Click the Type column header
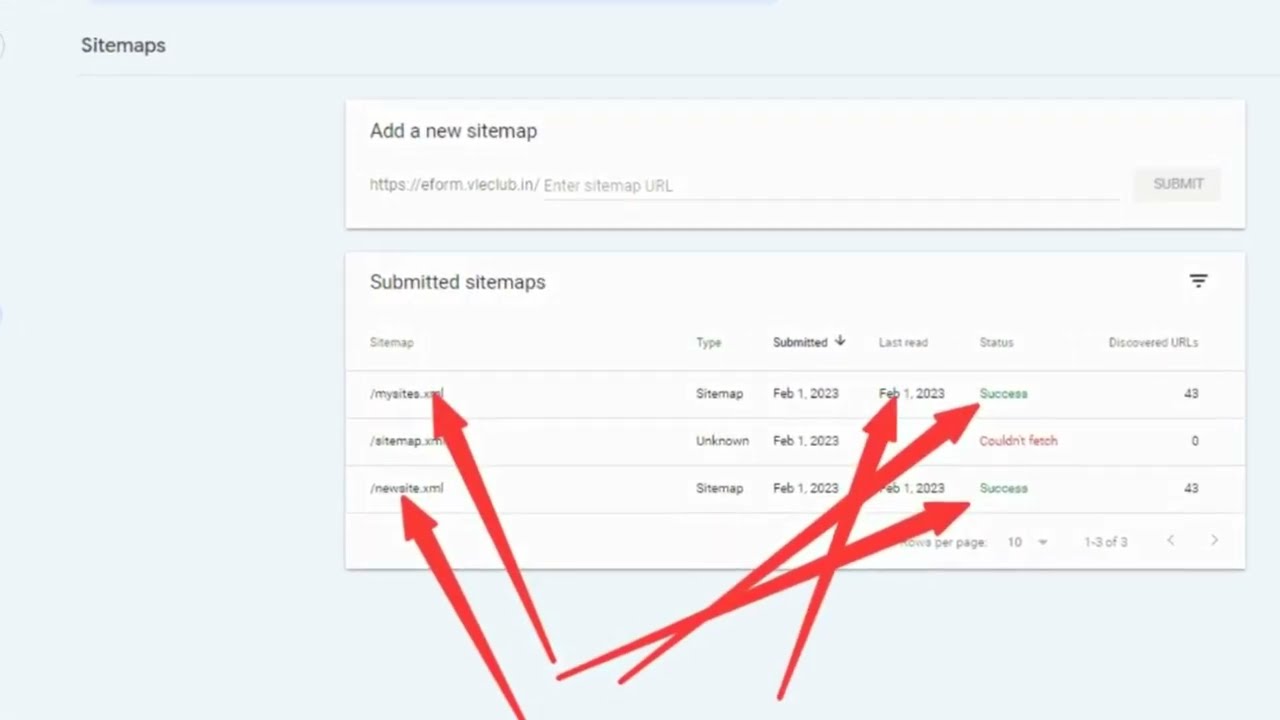 point(708,342)
